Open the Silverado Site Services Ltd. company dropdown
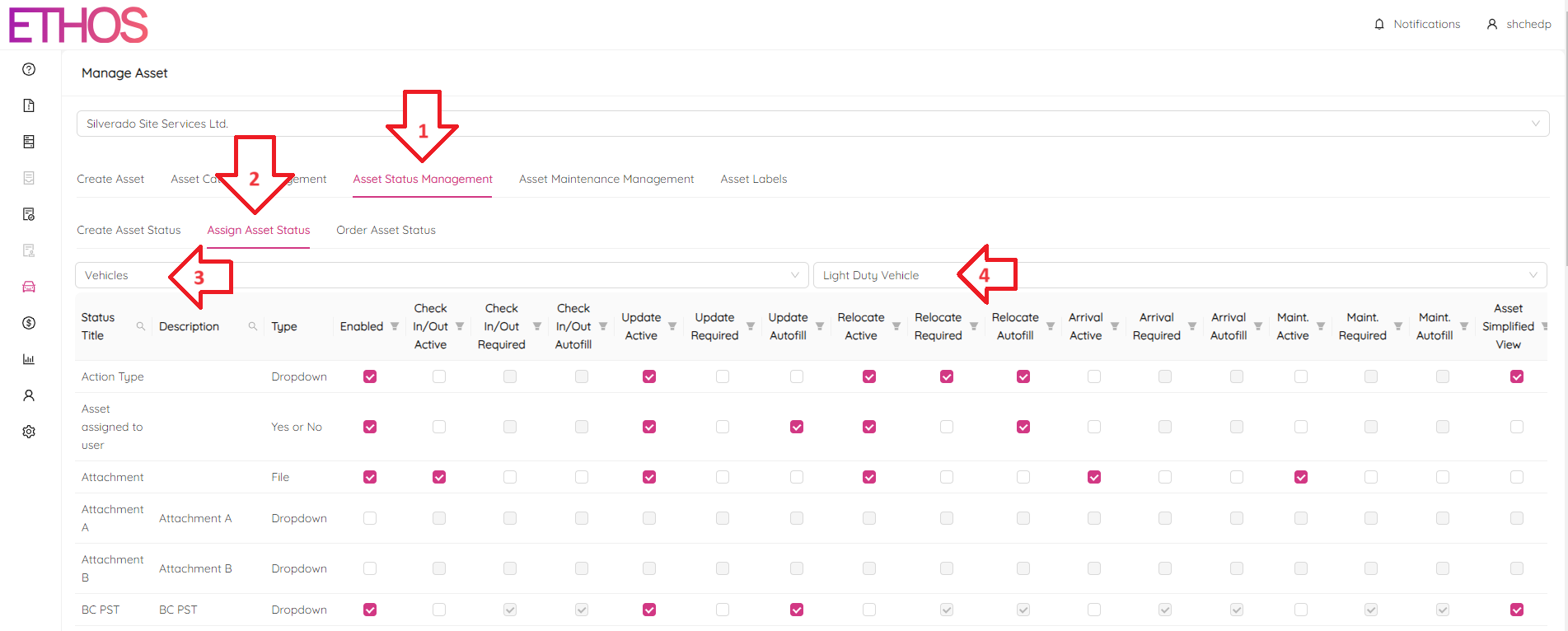Viewport: 1568px width, 631px height. (x=812, y=124)
